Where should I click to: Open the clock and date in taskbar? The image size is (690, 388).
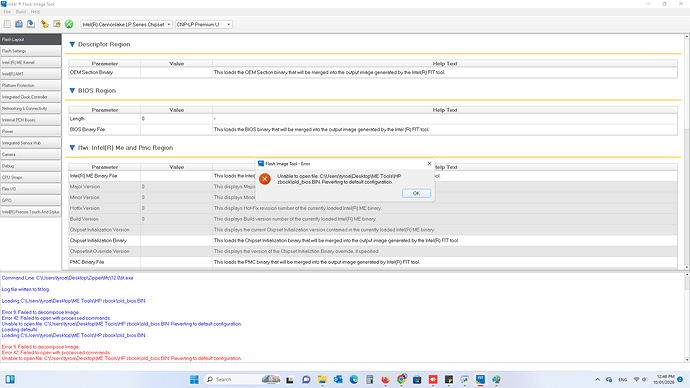click(665, 379)
